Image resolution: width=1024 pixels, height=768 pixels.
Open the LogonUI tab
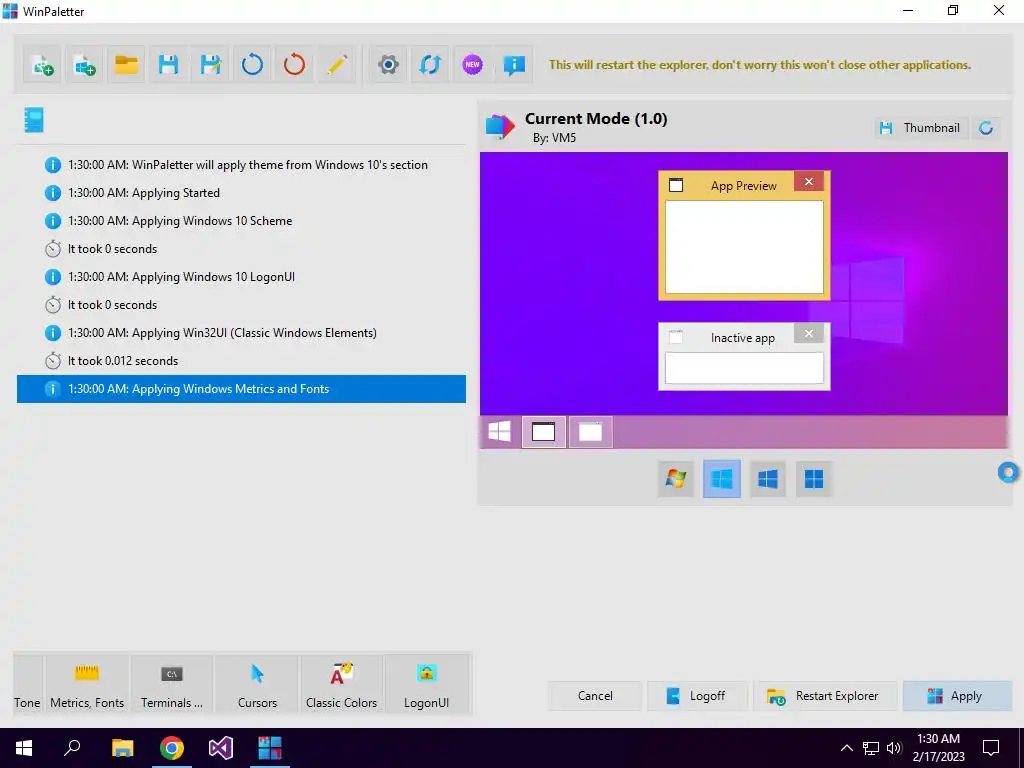point(426,684)
